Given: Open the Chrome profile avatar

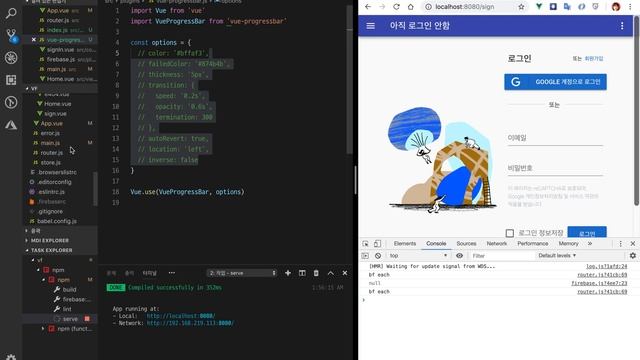Looking at the screenshot, I should point(616,7).
